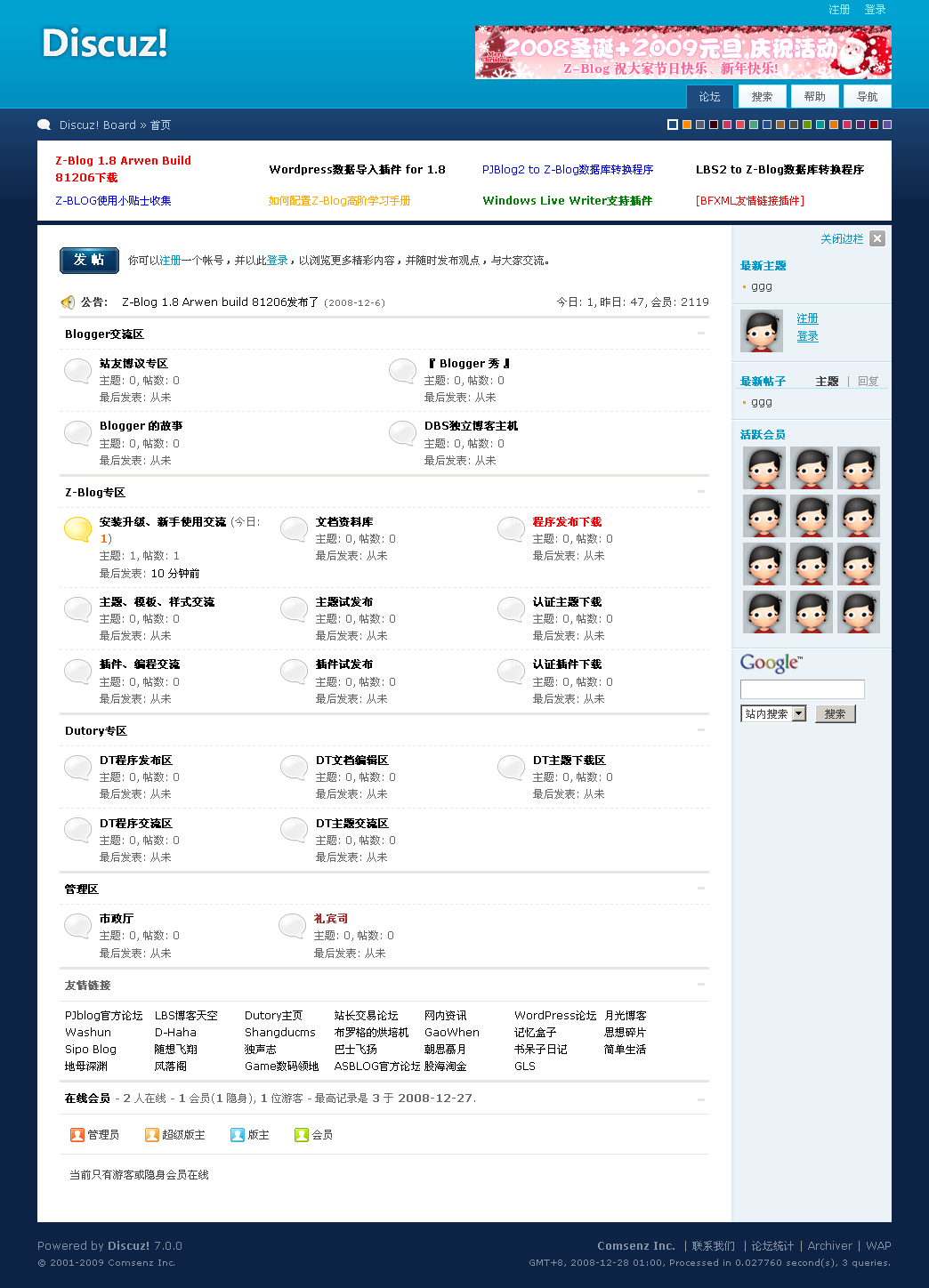Click the bubble icon for DT主题交流区
Image resolution: width=929 pixels, height=1288 pixels.
pyautogui.click(x=295, y=831)
